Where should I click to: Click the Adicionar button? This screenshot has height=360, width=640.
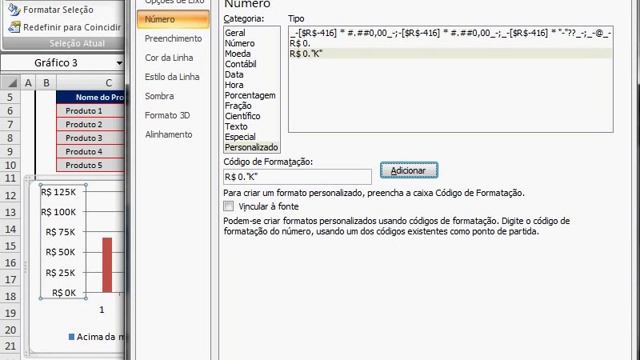(x=409, y=170)
